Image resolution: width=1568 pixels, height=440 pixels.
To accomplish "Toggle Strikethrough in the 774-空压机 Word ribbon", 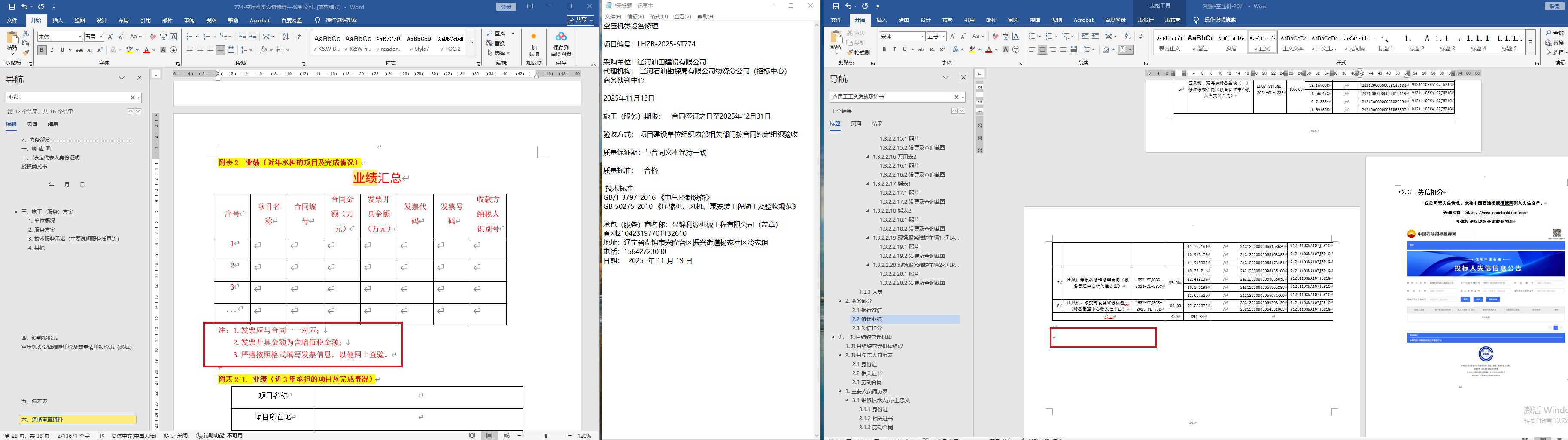I will [79, 50].
